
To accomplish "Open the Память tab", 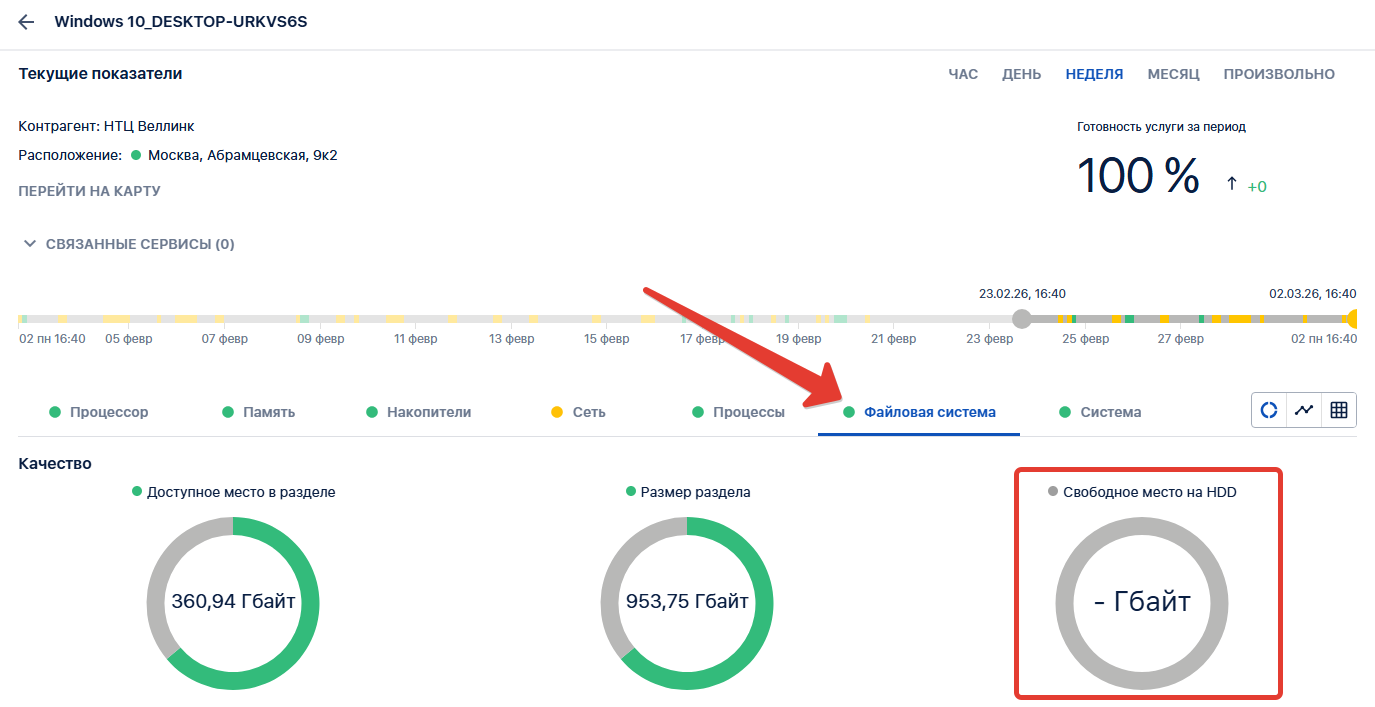I will coord(259,412).
